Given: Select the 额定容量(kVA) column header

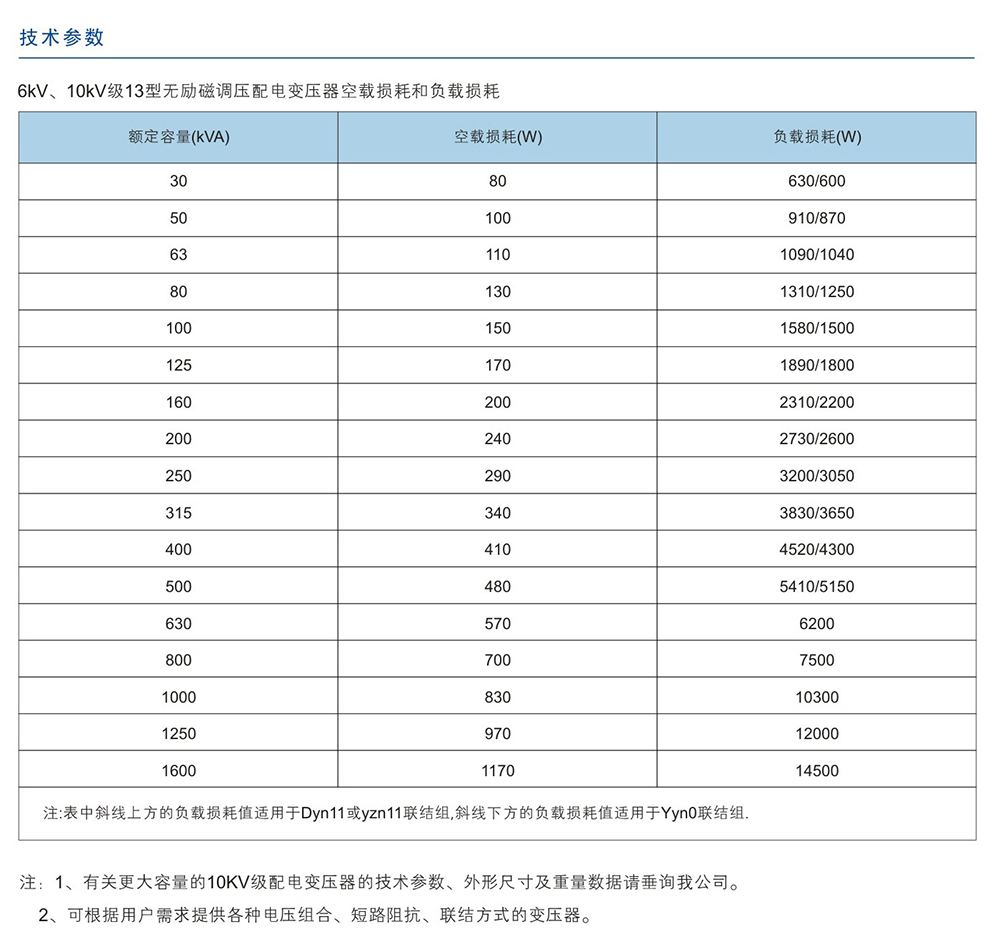Looking at the screenshot, I should pyautogui.click(x=179, y=137).
